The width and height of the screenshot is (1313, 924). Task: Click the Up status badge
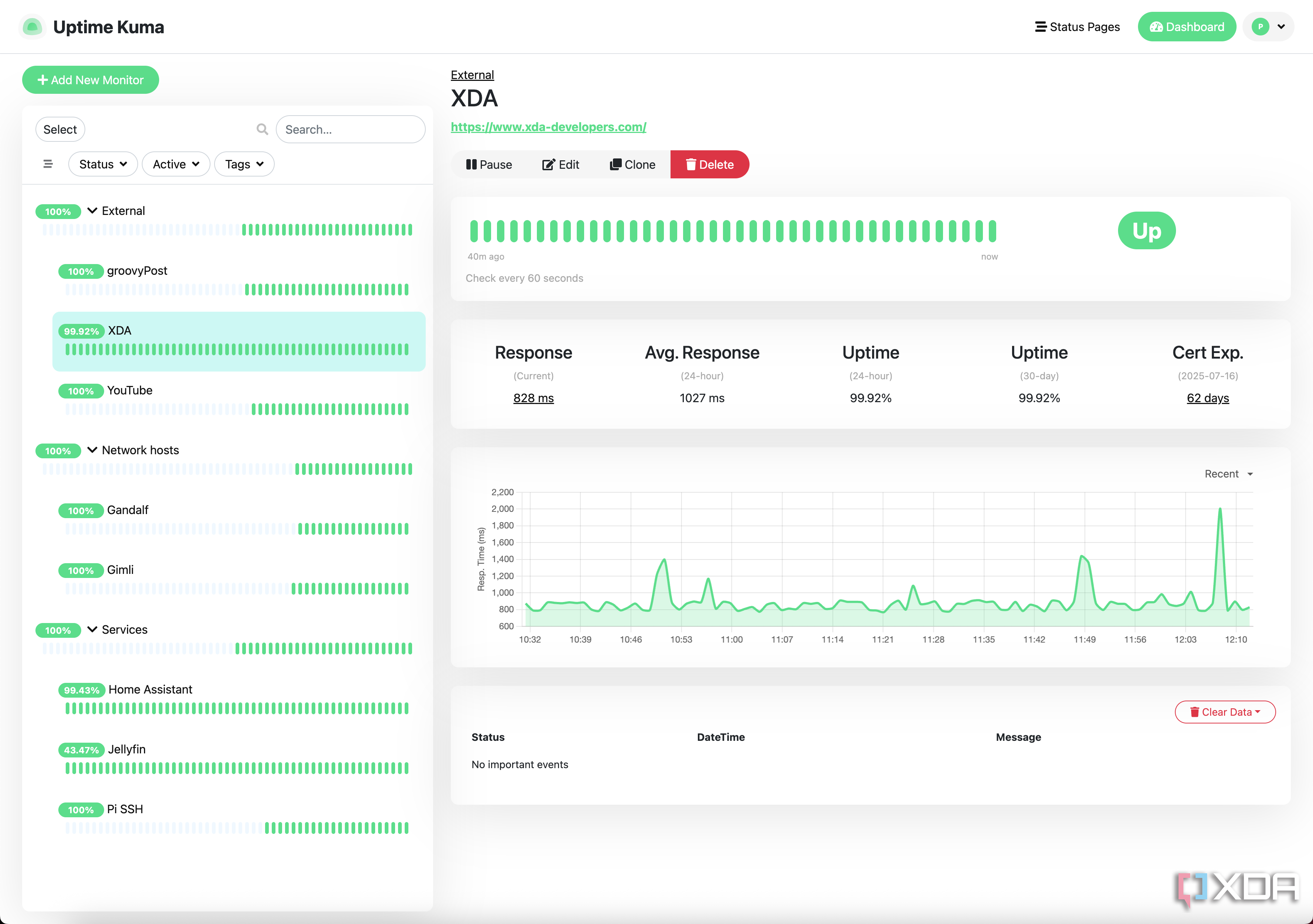(1146, 230)
